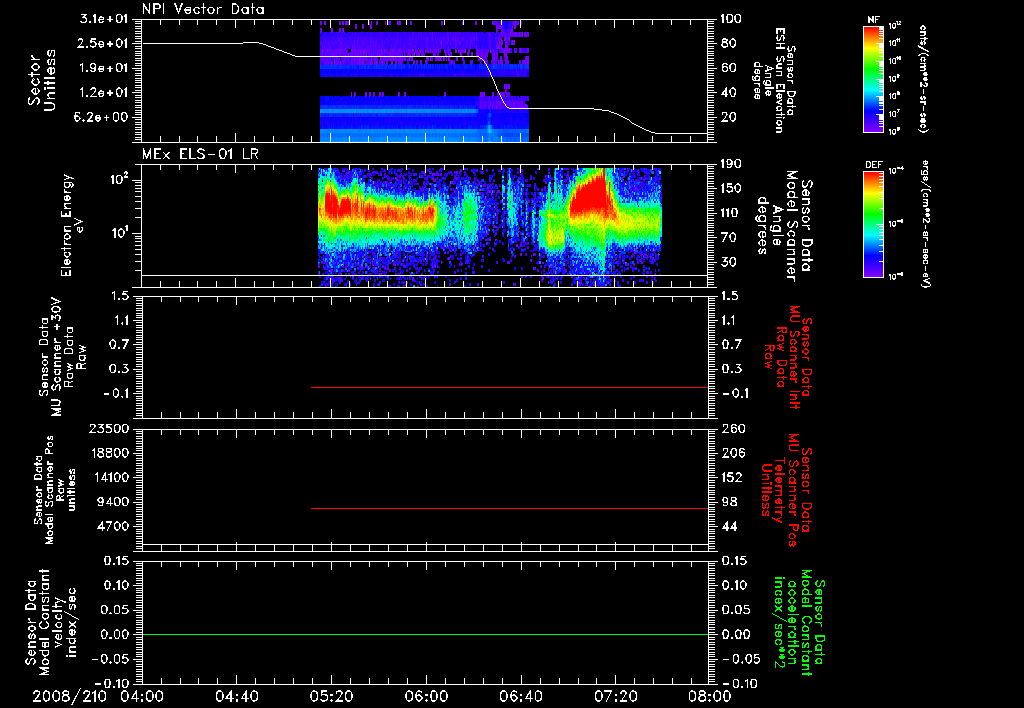This screenshot has height=708, width=1024.
Task: Click the 1.2e+01 sector tick label
Action: coord(104,93)
